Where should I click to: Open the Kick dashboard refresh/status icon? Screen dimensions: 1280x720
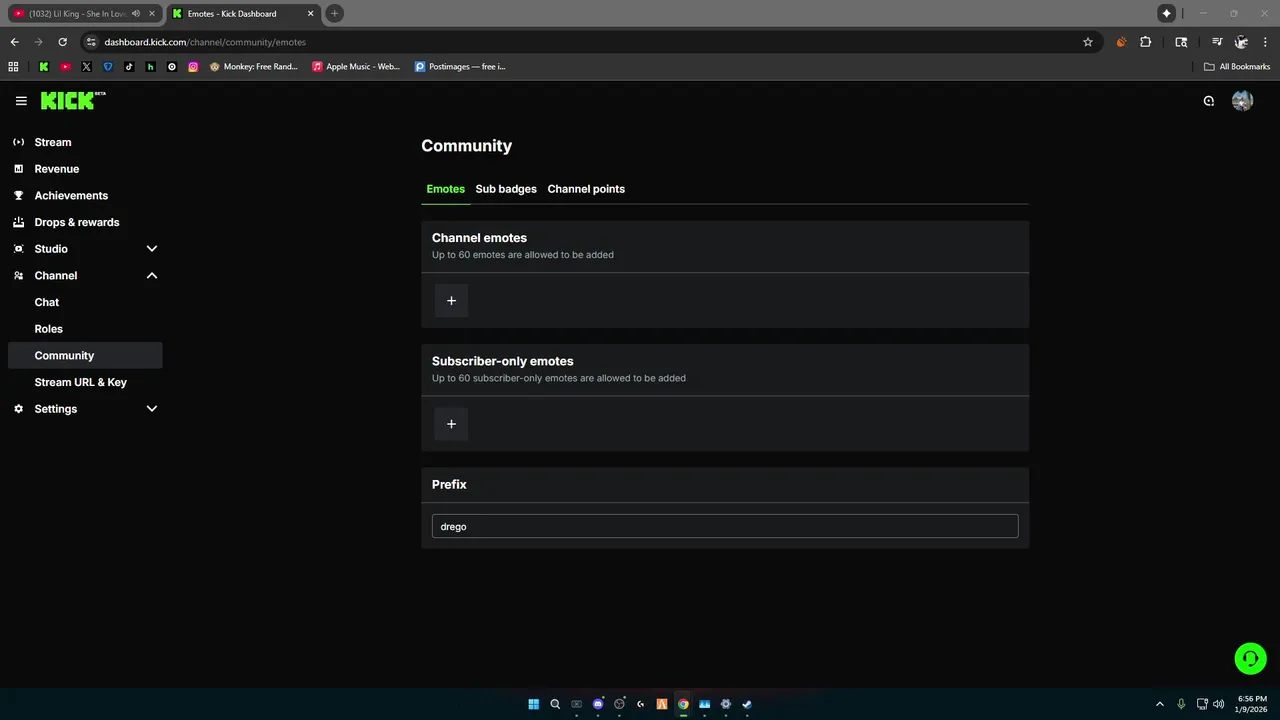coord(1208,101)
